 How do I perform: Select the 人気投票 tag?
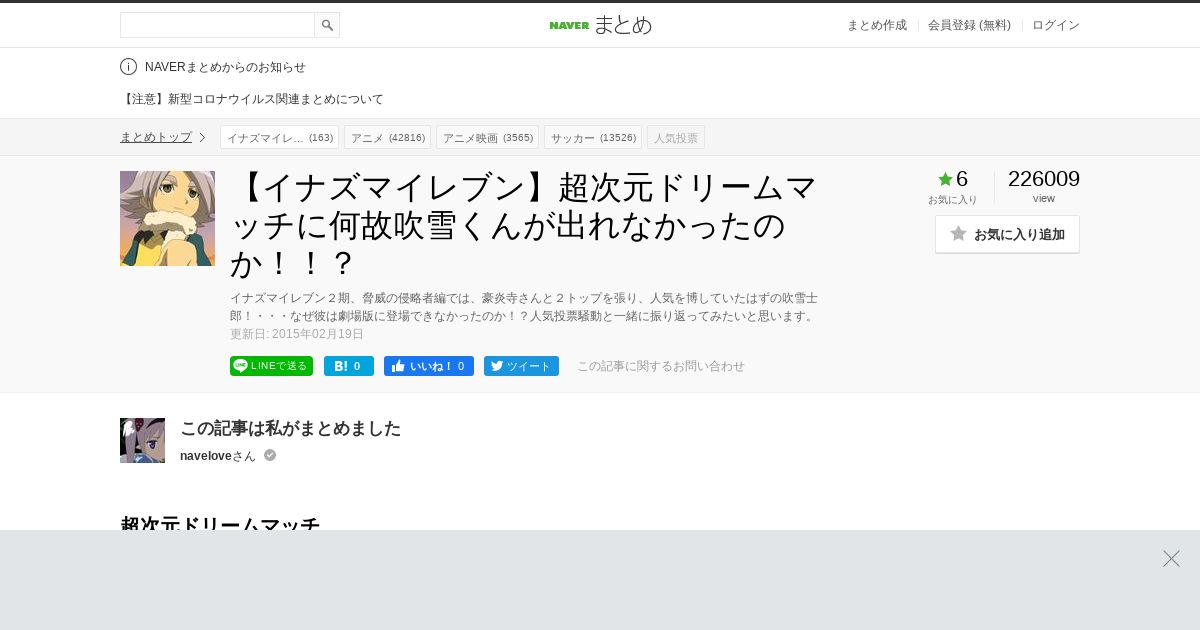click(676, 137)
